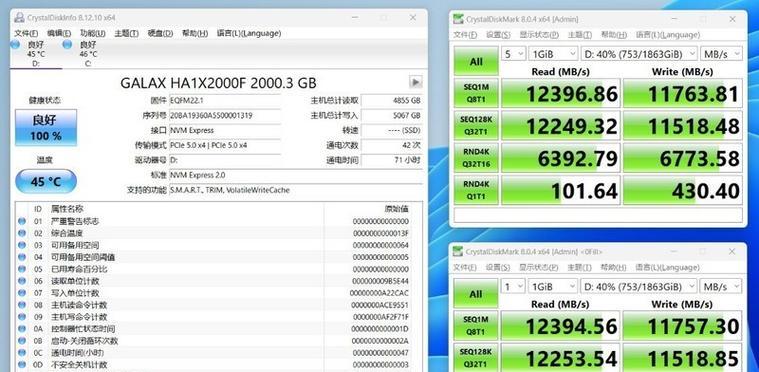Viewport: 759px width, 372px height.
Task: Open 帮助(H) menu in bottom CrystalDiskMark window
Action: click(x=614, y=268)
